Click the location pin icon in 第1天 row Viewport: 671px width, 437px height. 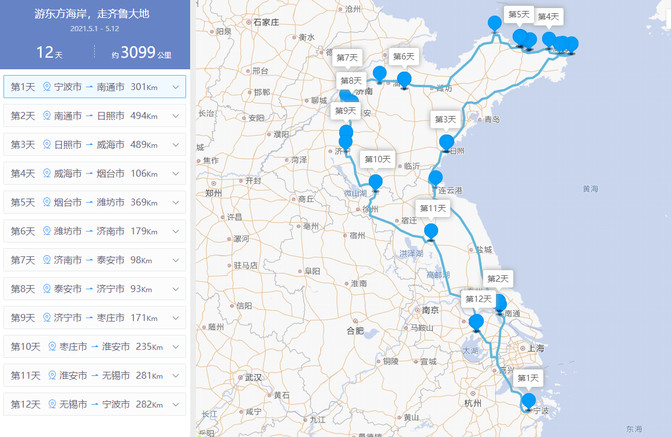coord(47,87)
